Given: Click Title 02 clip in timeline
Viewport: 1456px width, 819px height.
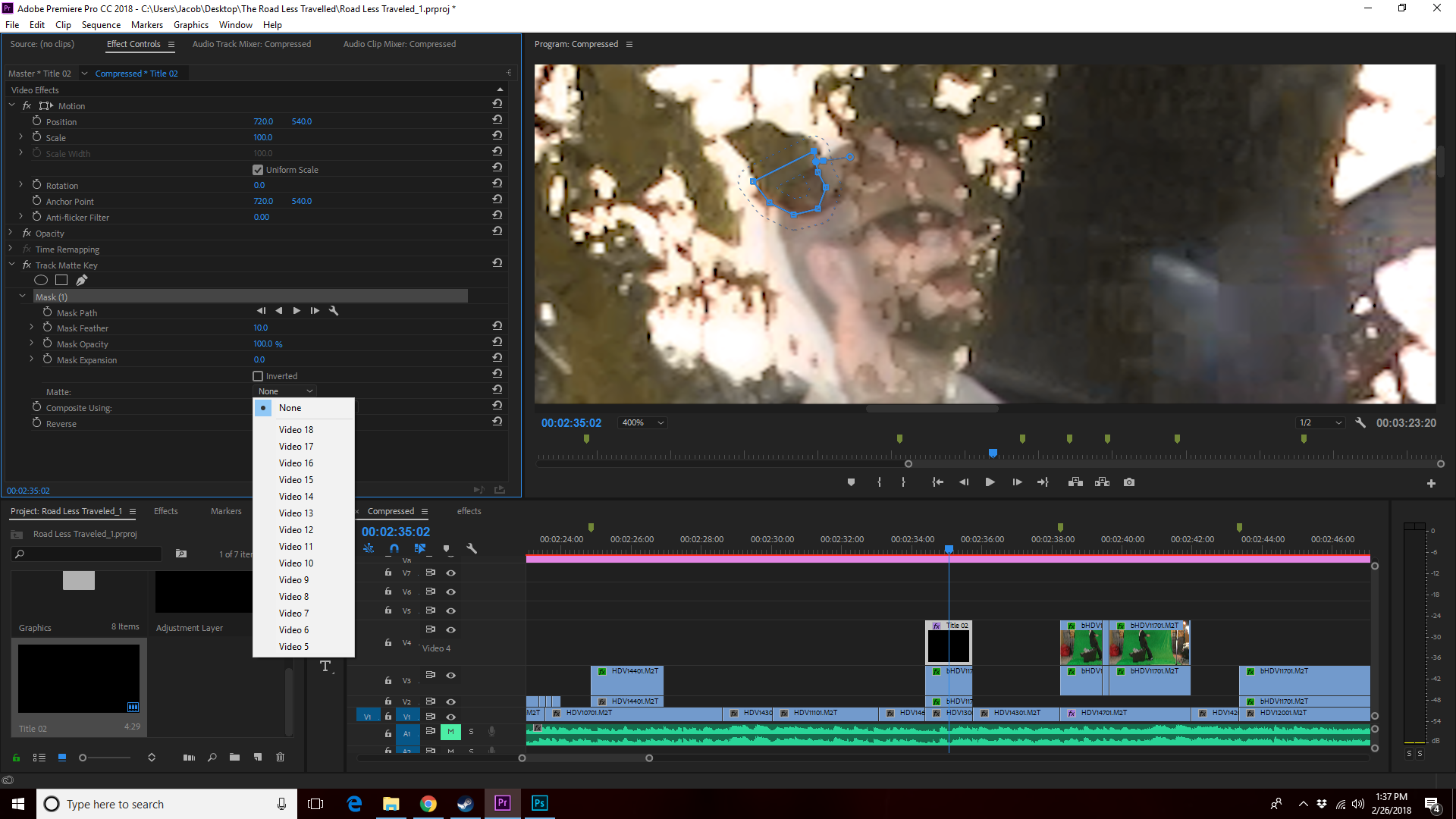Looking at the screenshot, I should click(949, 643).
